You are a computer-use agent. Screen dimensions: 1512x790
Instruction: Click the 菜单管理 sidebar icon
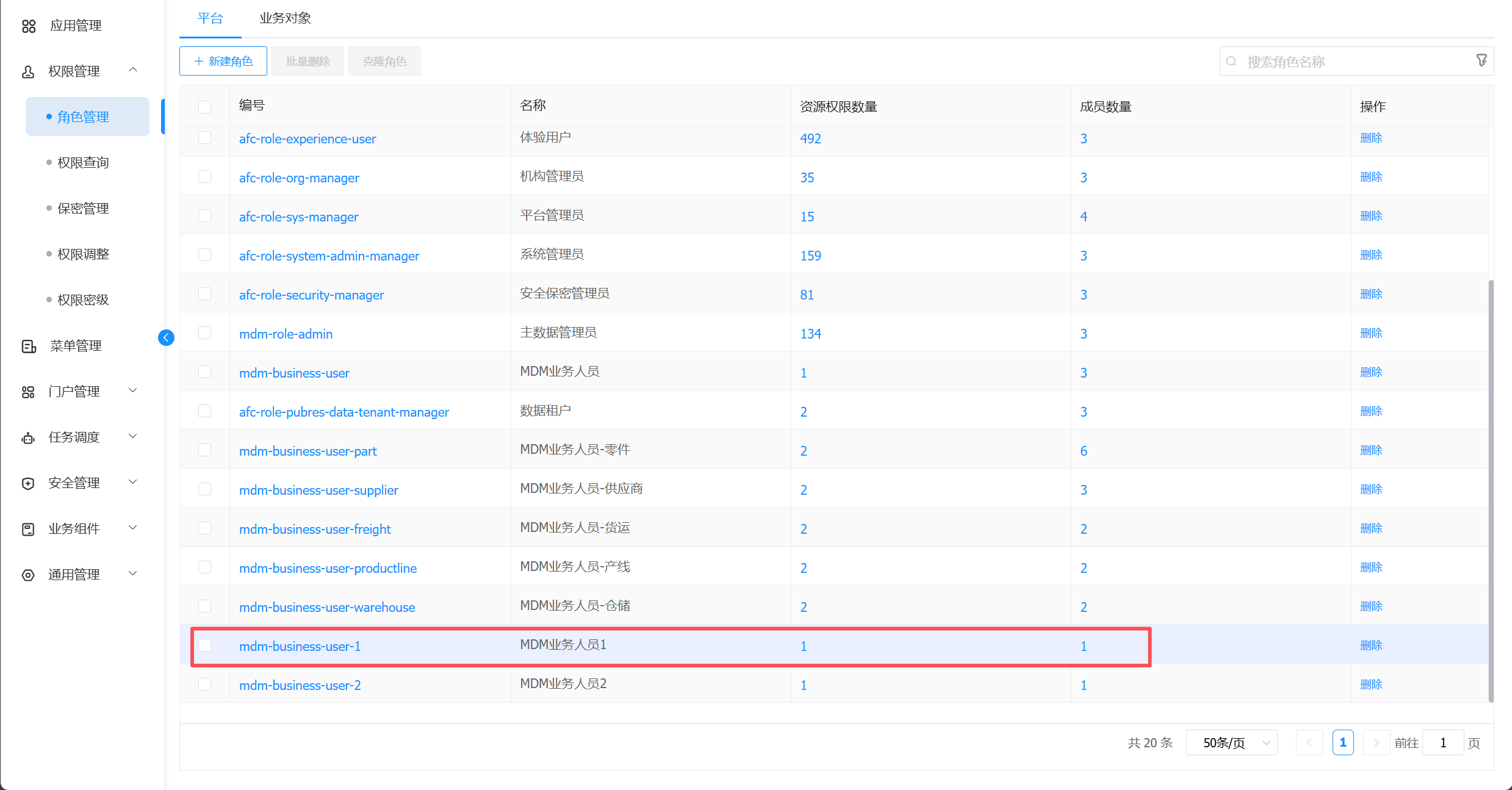coord(29,347)
